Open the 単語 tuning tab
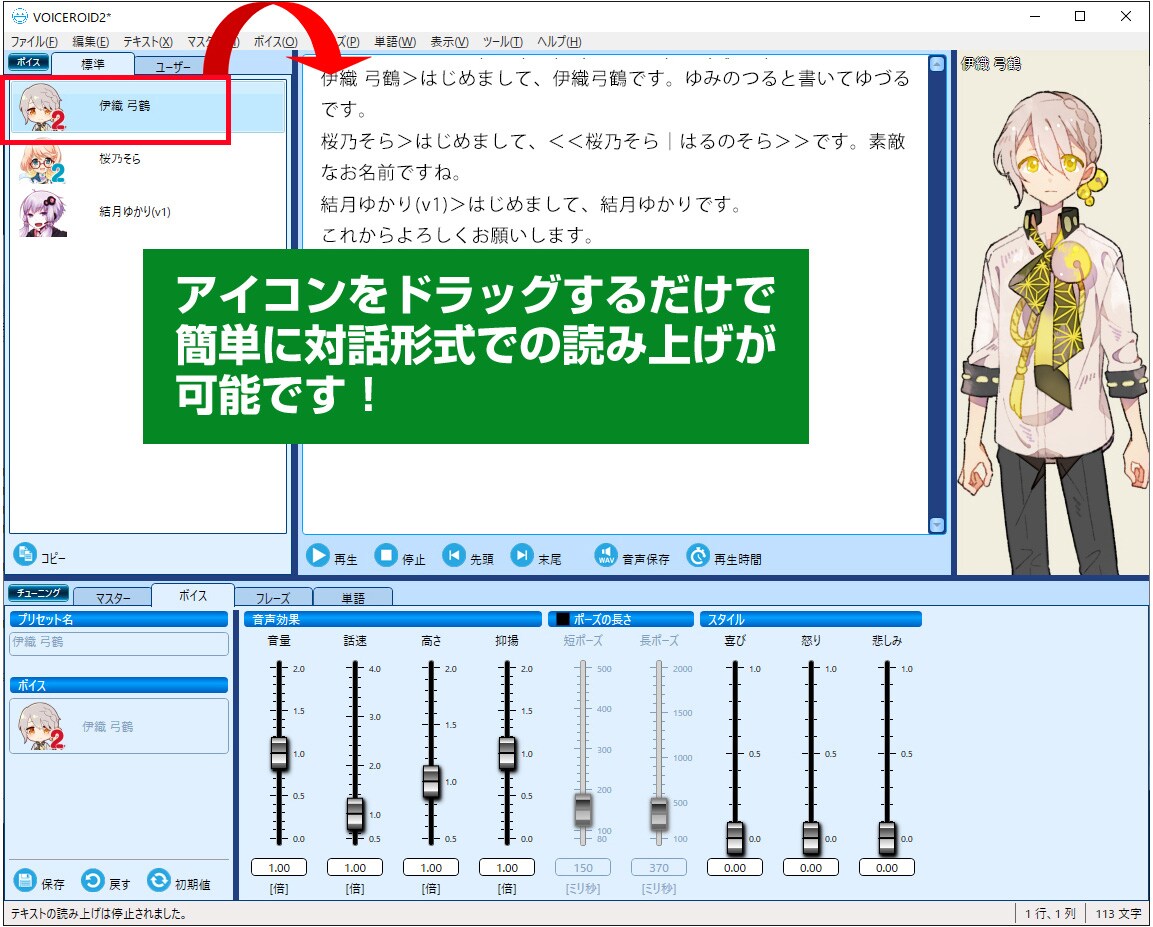The height and width of the screenshot is (927, 1153). point(353,598)
